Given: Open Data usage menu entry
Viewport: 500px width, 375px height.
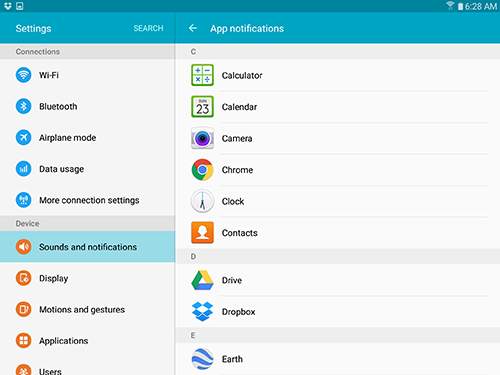Looking at the screenshot, I should point(87,169).
